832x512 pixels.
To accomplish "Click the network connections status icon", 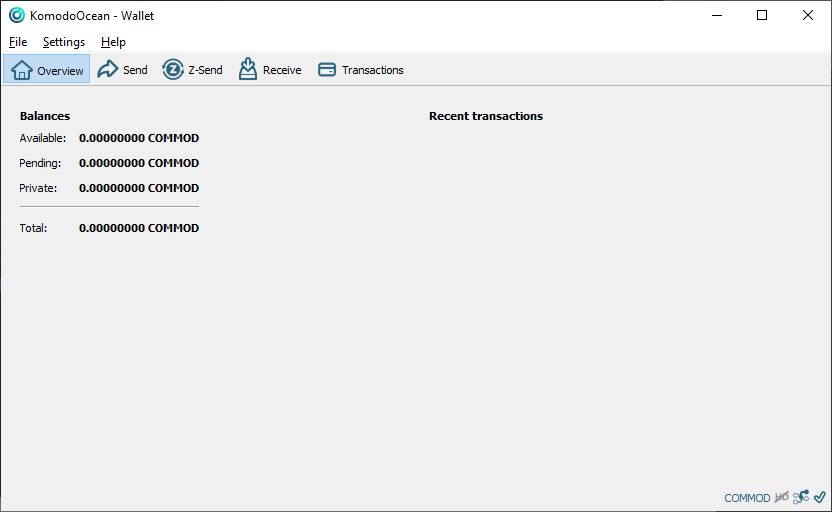I will click(801, 497).
